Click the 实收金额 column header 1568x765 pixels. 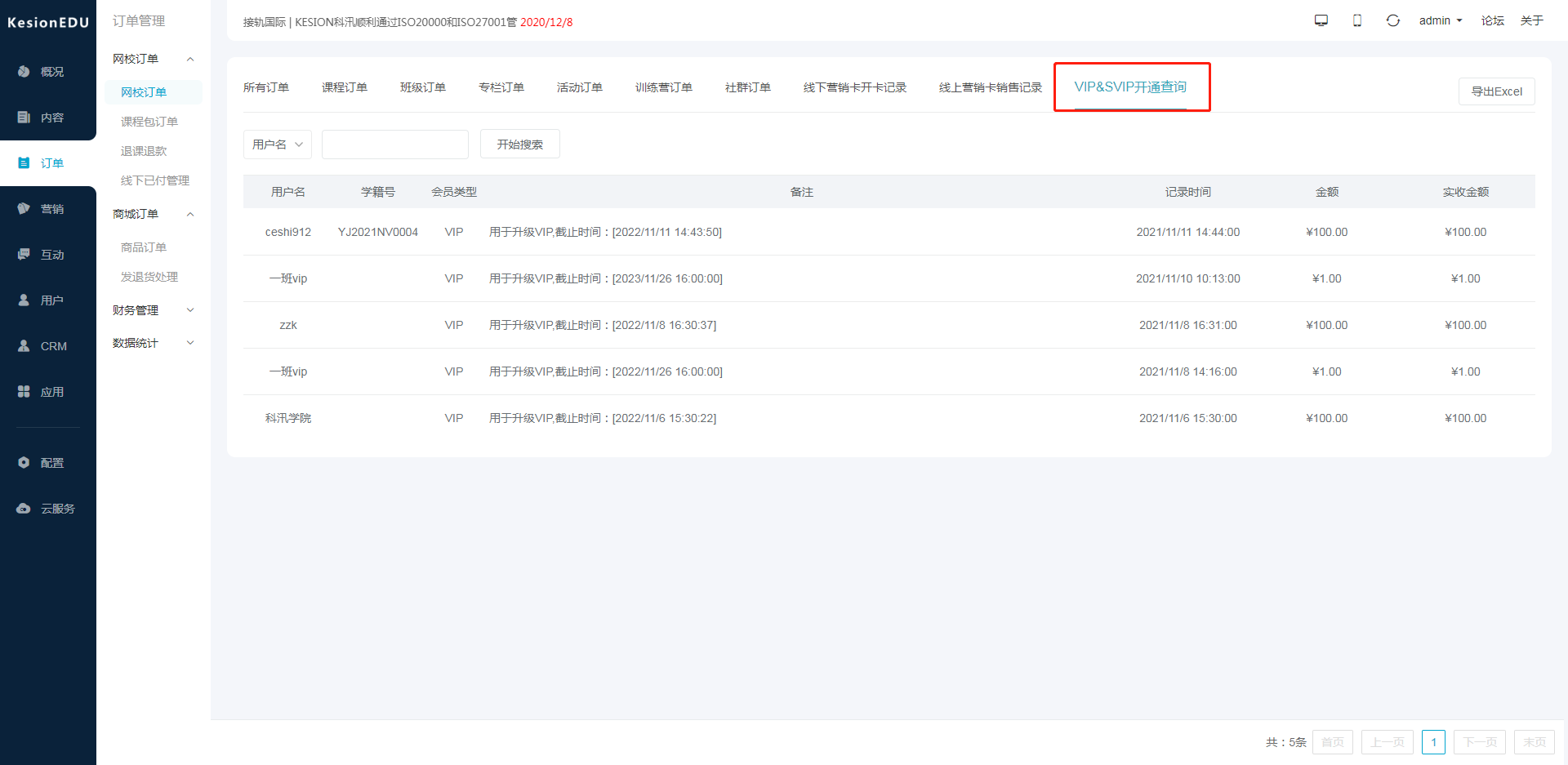point(1466,192)
